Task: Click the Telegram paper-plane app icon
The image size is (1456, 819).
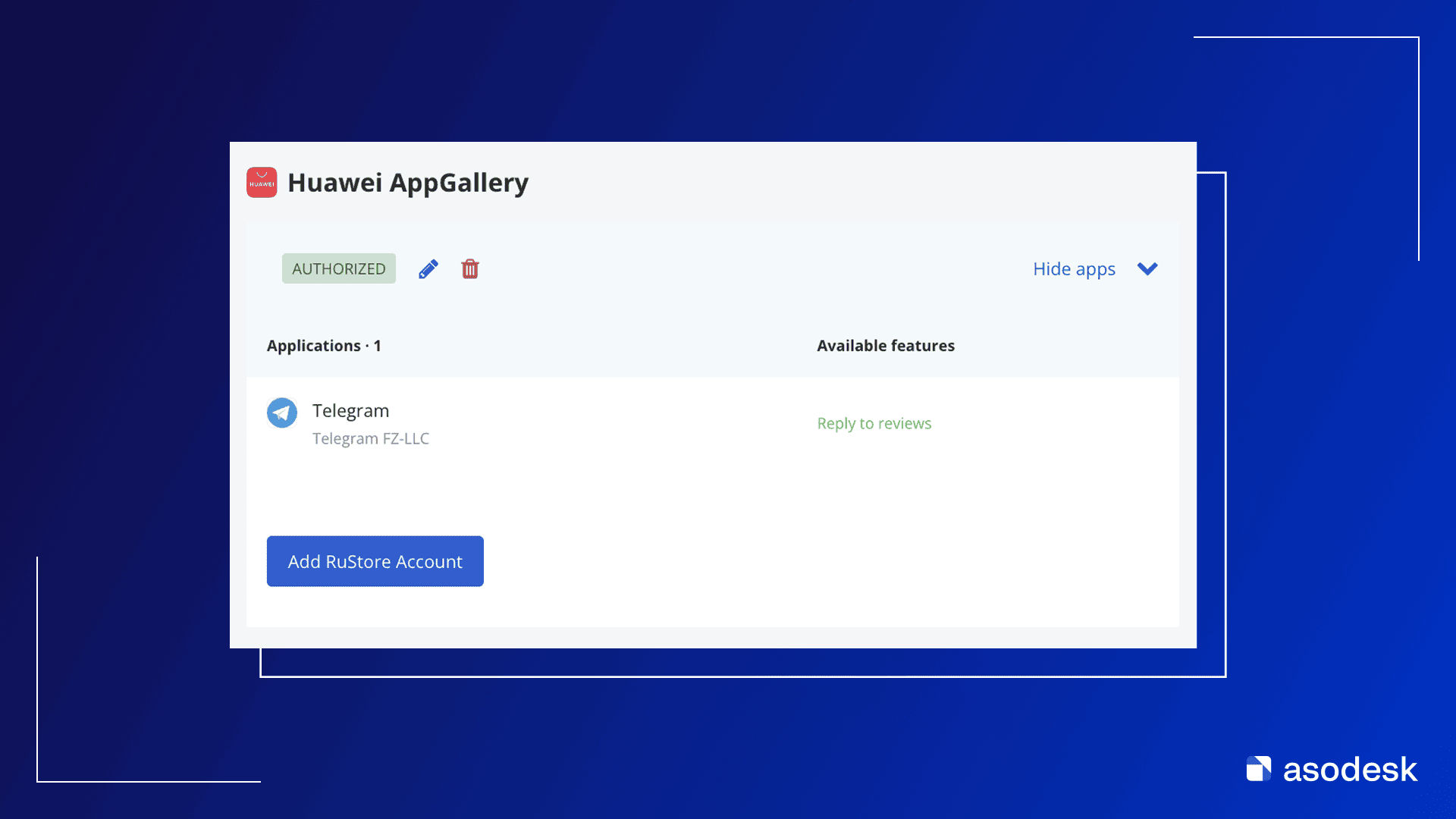Action: tap(282, 413)
